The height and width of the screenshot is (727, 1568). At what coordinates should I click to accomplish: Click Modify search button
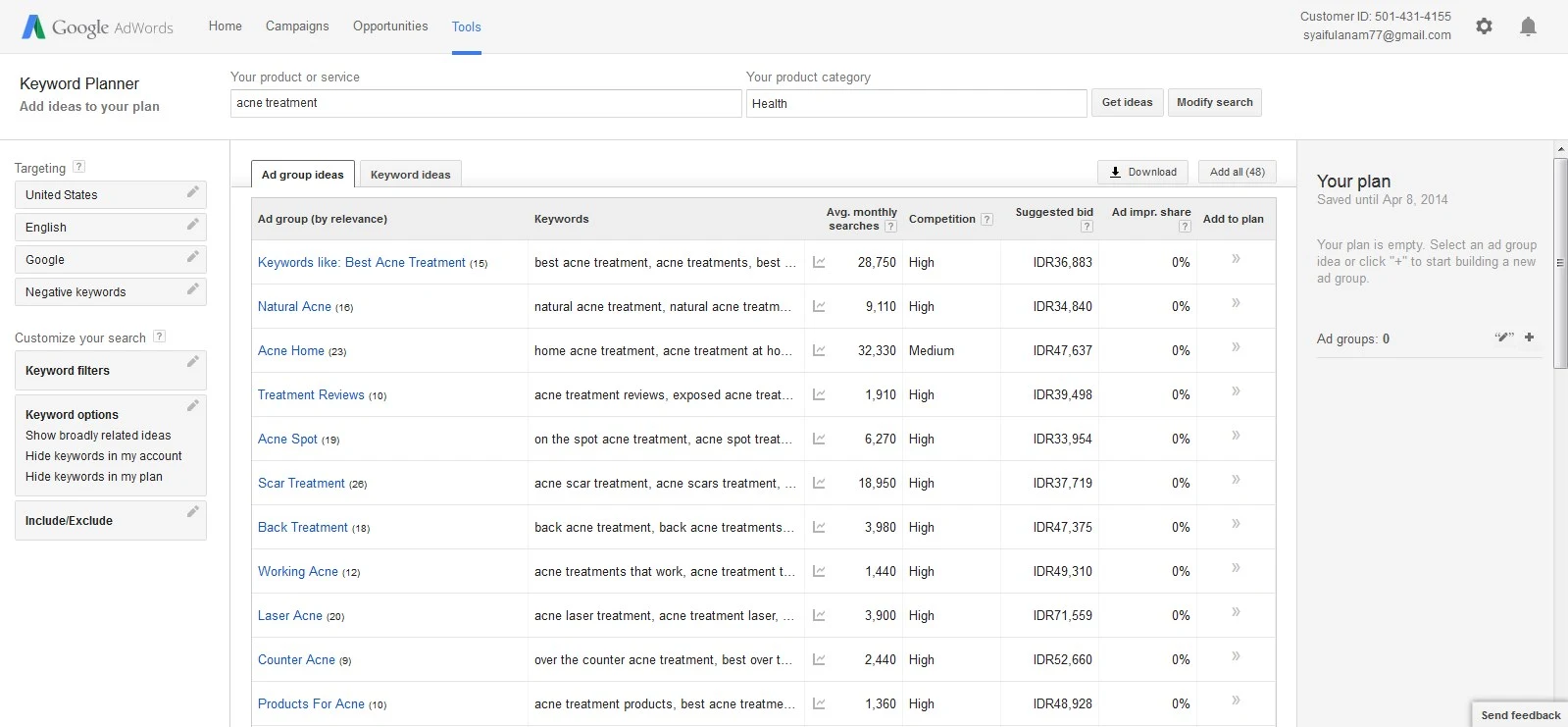pyautogui.click(x=1215, y=102)
